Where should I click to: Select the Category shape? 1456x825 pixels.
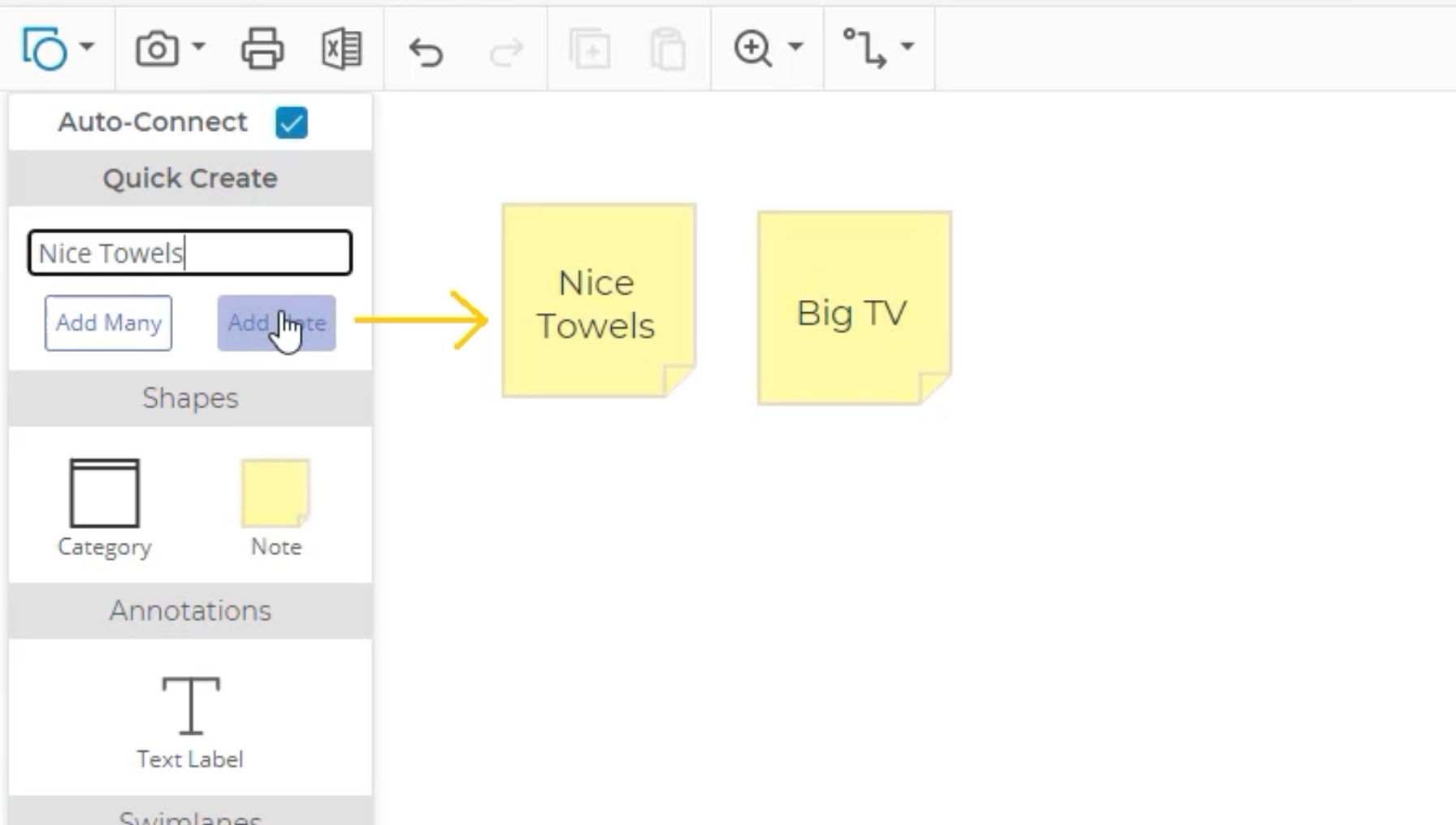click(x=104, y=492)
